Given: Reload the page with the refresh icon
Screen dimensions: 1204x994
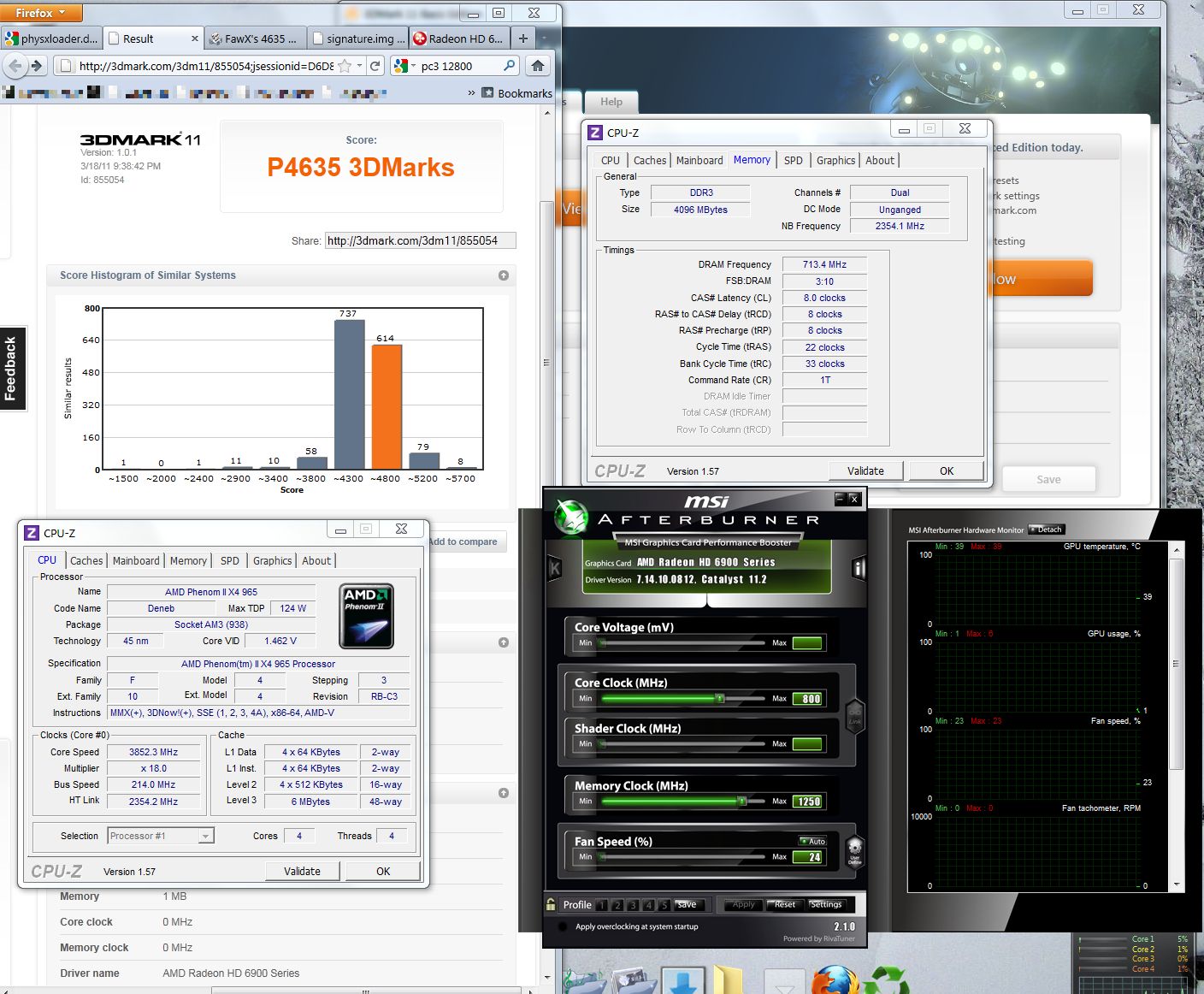Looking at the screenshot, I should pos(375,66).
